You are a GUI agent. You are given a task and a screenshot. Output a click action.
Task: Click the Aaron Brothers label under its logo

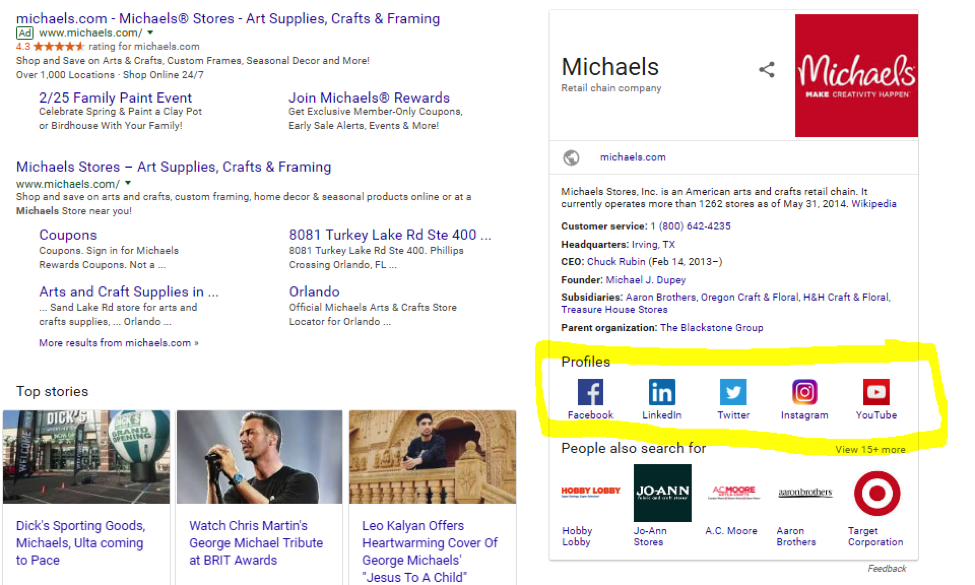796,537
